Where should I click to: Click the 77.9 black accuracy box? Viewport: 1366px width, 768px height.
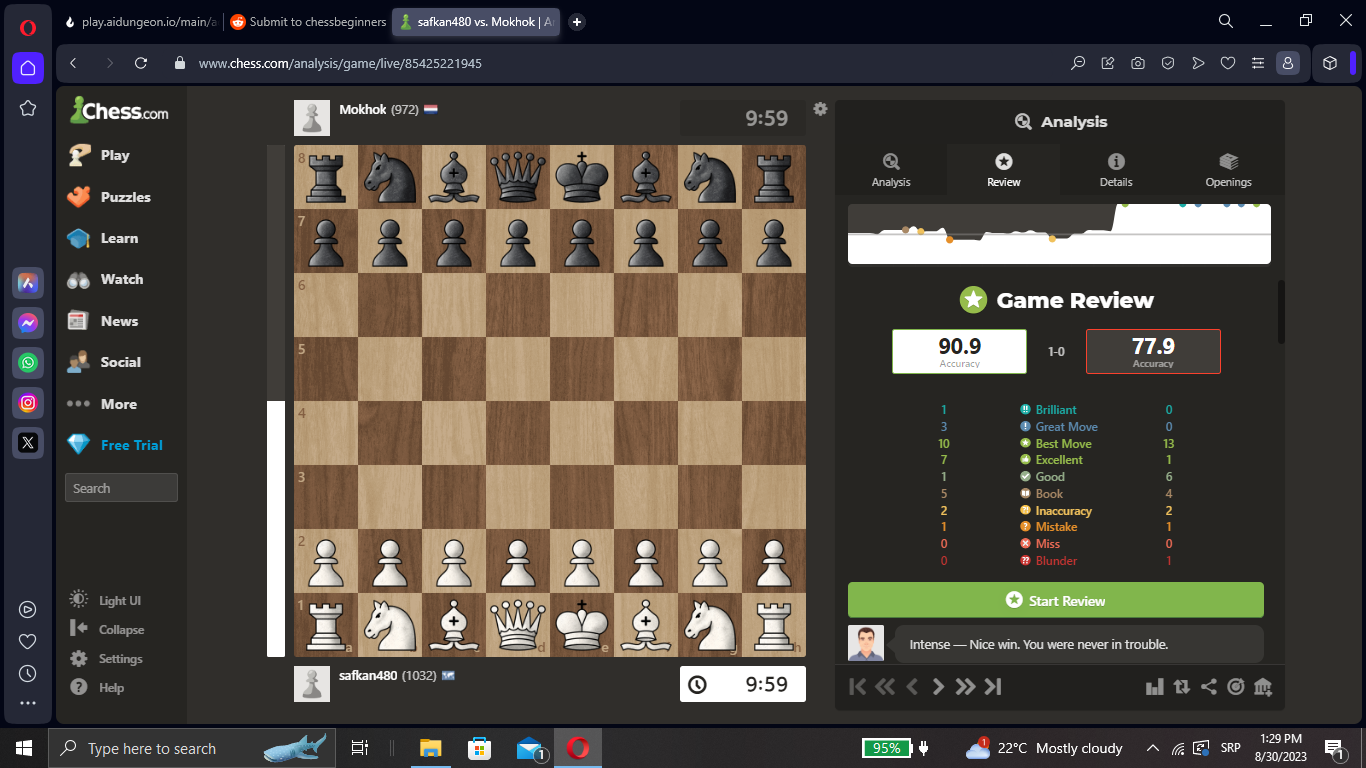(x=1153, y=351)
